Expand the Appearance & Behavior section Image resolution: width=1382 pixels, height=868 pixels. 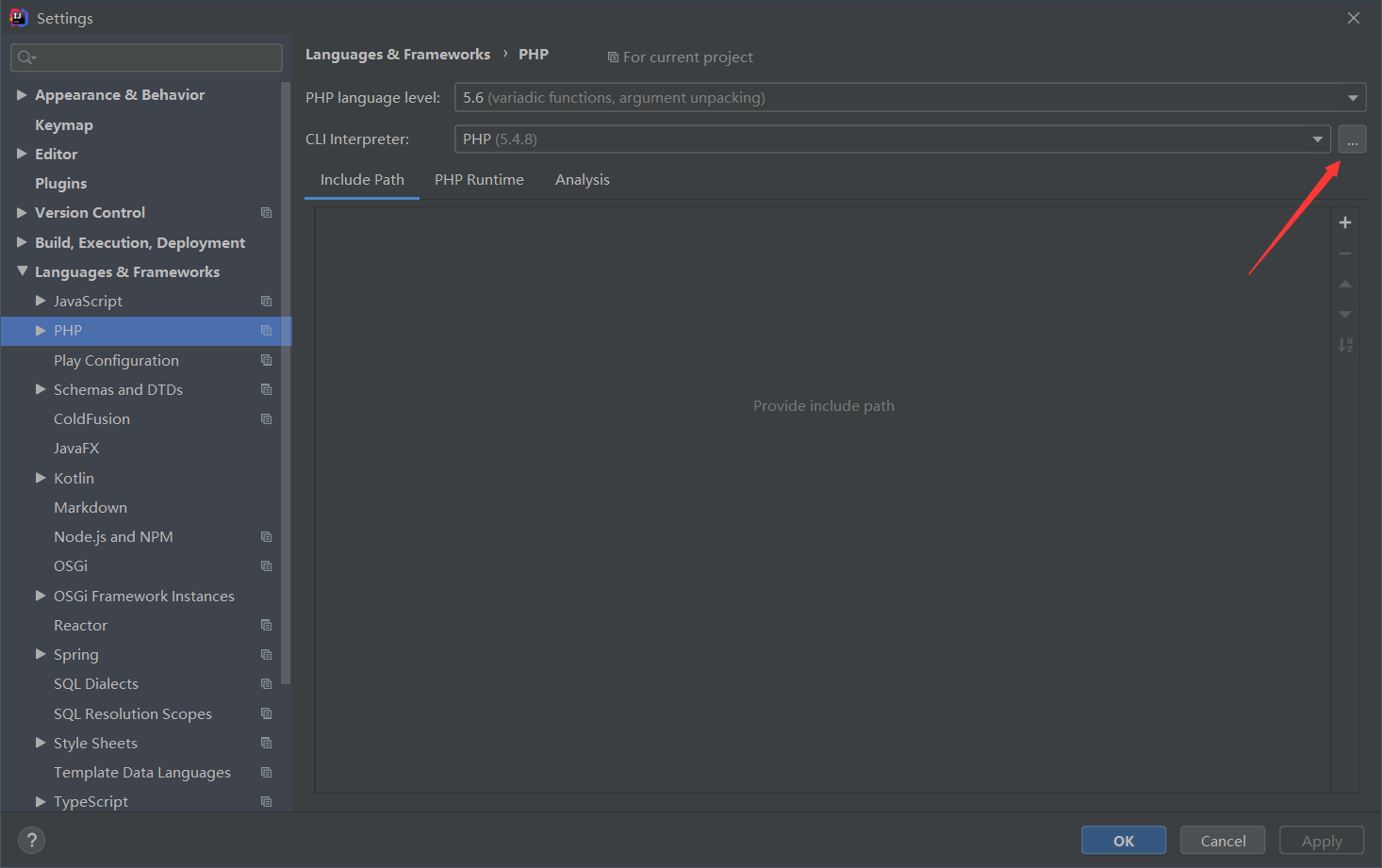[x=21, y=94]
